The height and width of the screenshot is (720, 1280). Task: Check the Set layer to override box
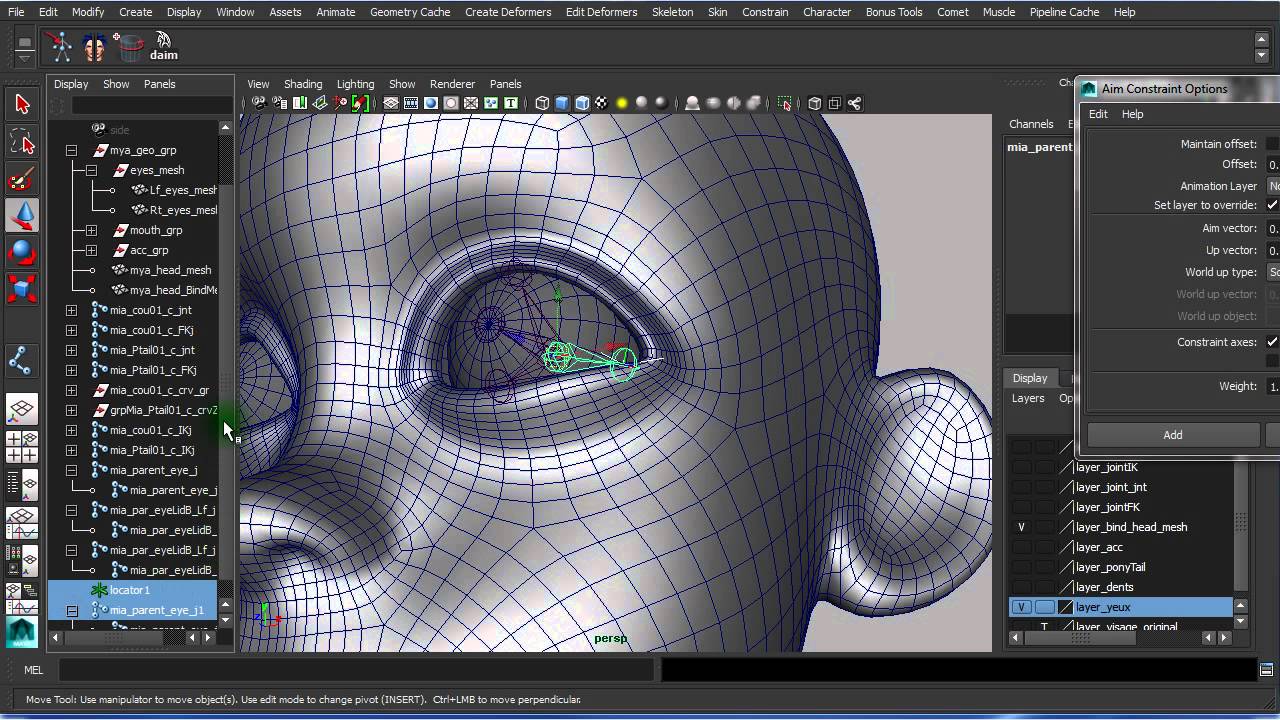point(1272,205)
